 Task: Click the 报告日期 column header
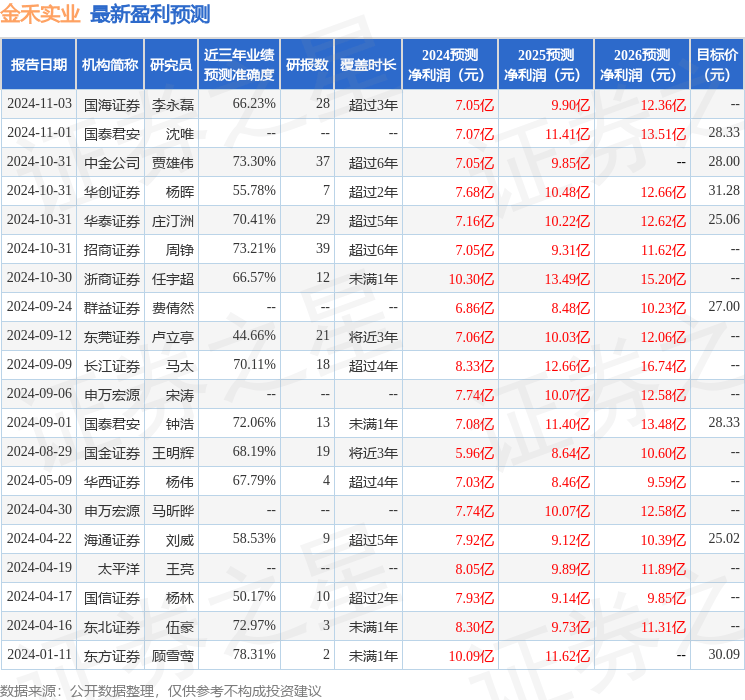click(38, 65)
